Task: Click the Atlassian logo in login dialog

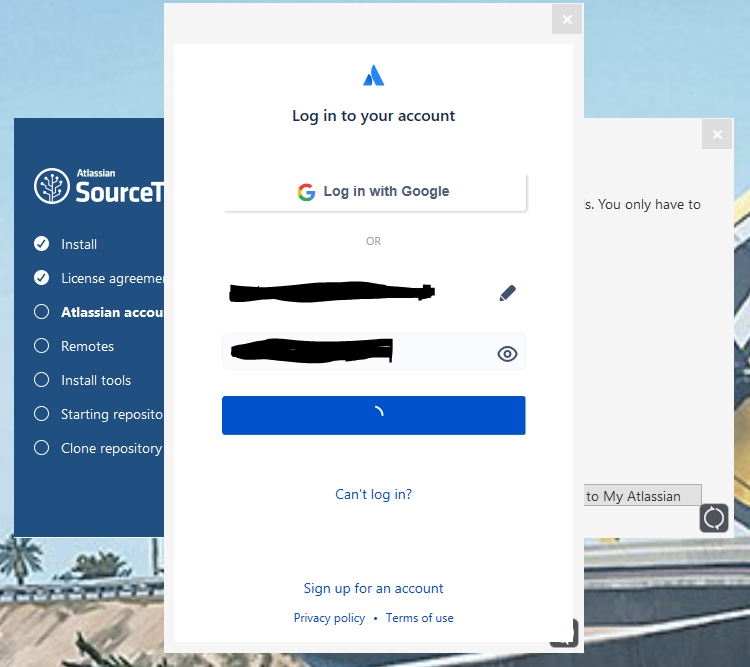Action: (374, 75)
